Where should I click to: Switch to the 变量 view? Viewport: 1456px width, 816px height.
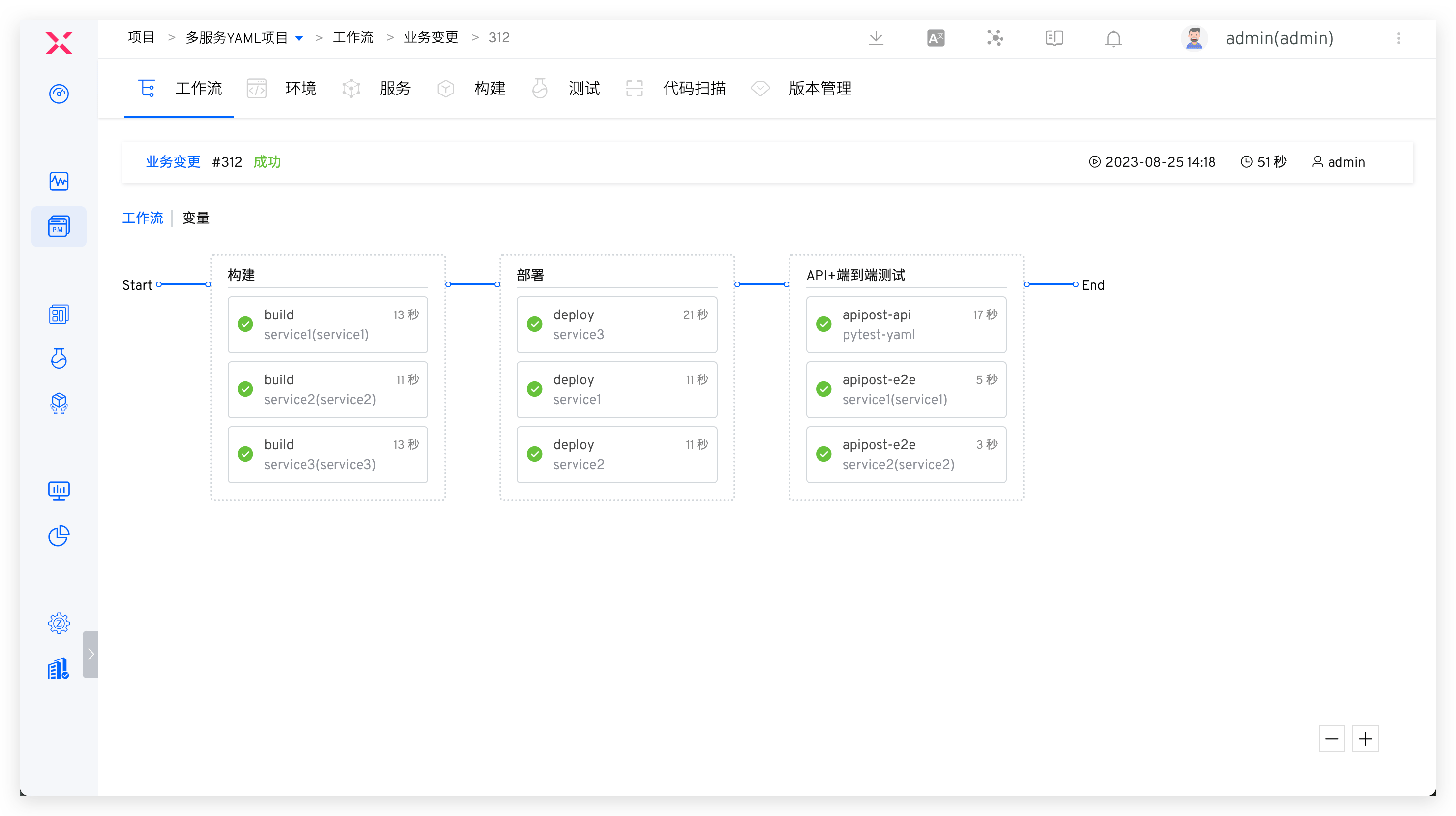tap(196, 218)
